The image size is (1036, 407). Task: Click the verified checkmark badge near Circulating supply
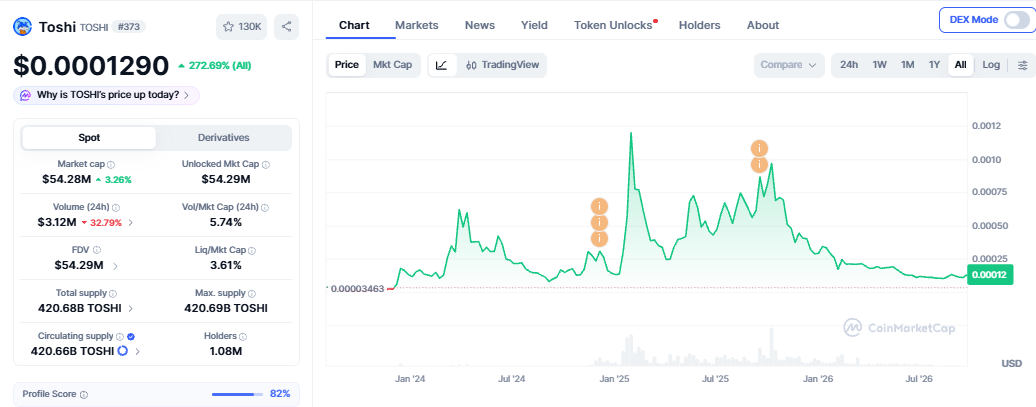[131, 336]
